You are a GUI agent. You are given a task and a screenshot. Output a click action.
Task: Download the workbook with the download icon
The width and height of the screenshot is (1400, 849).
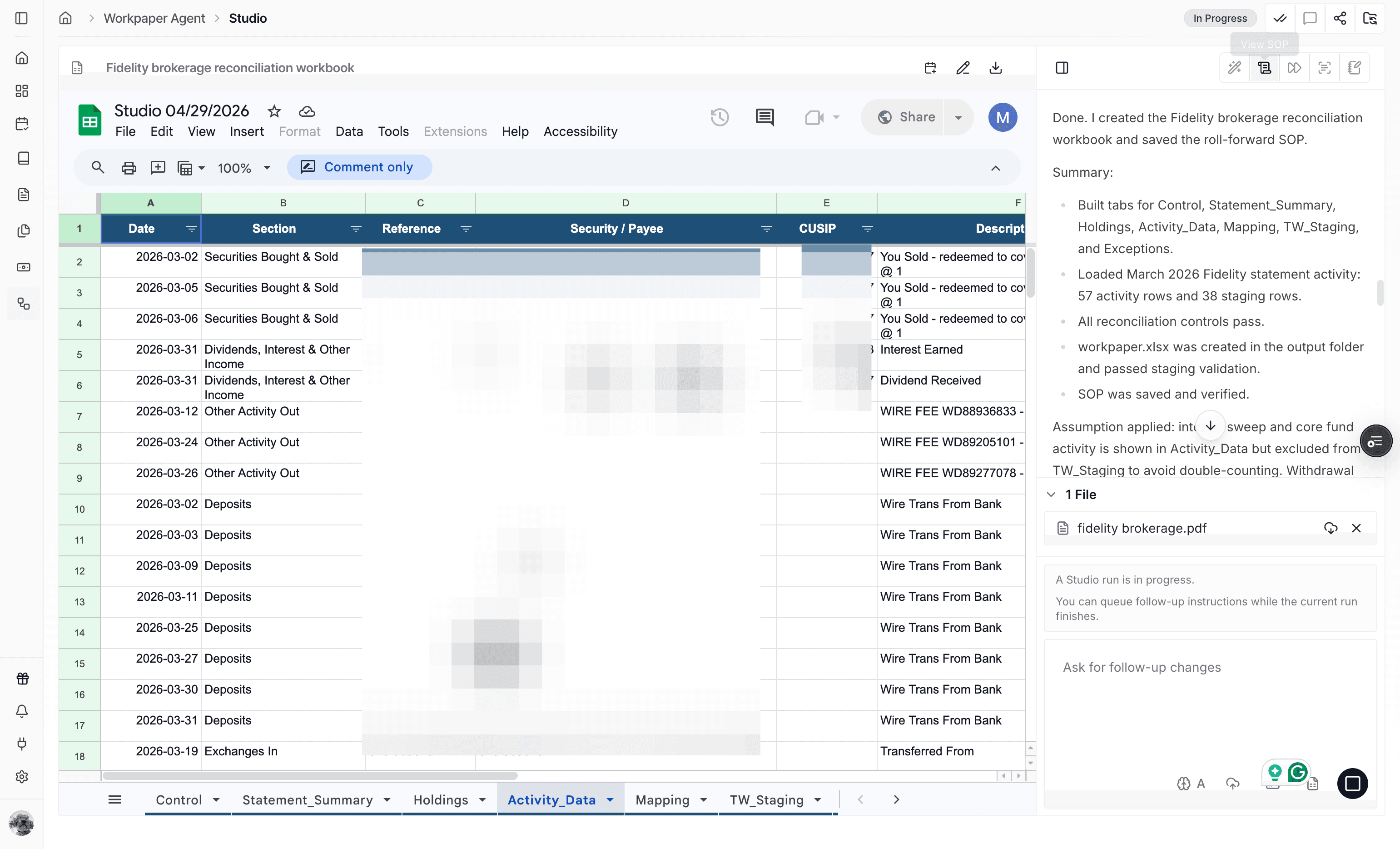995,68
